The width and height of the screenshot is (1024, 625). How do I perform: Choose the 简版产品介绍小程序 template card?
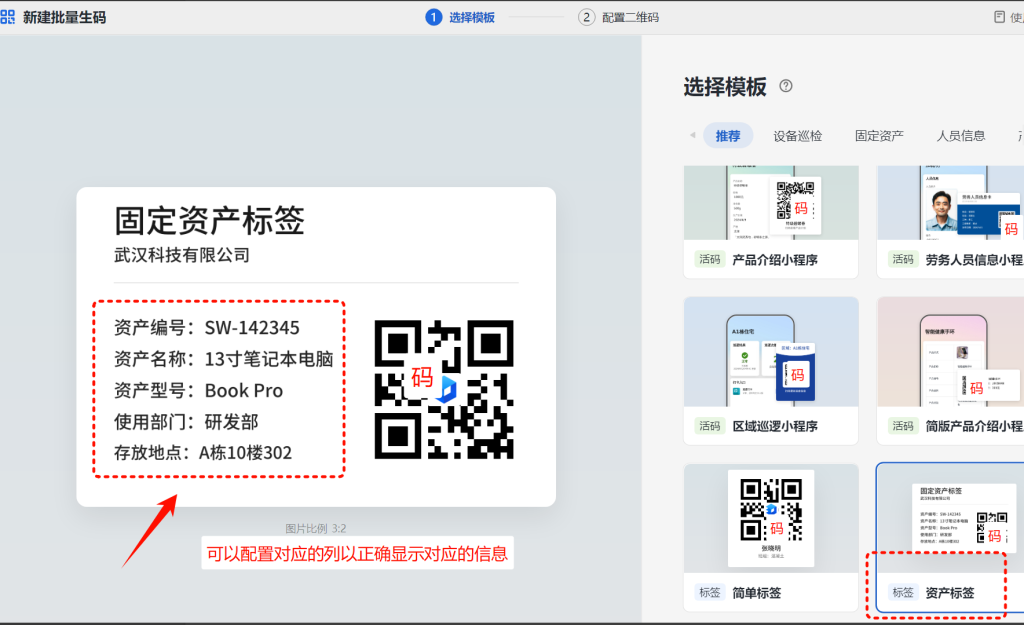[x=950, y=370]
